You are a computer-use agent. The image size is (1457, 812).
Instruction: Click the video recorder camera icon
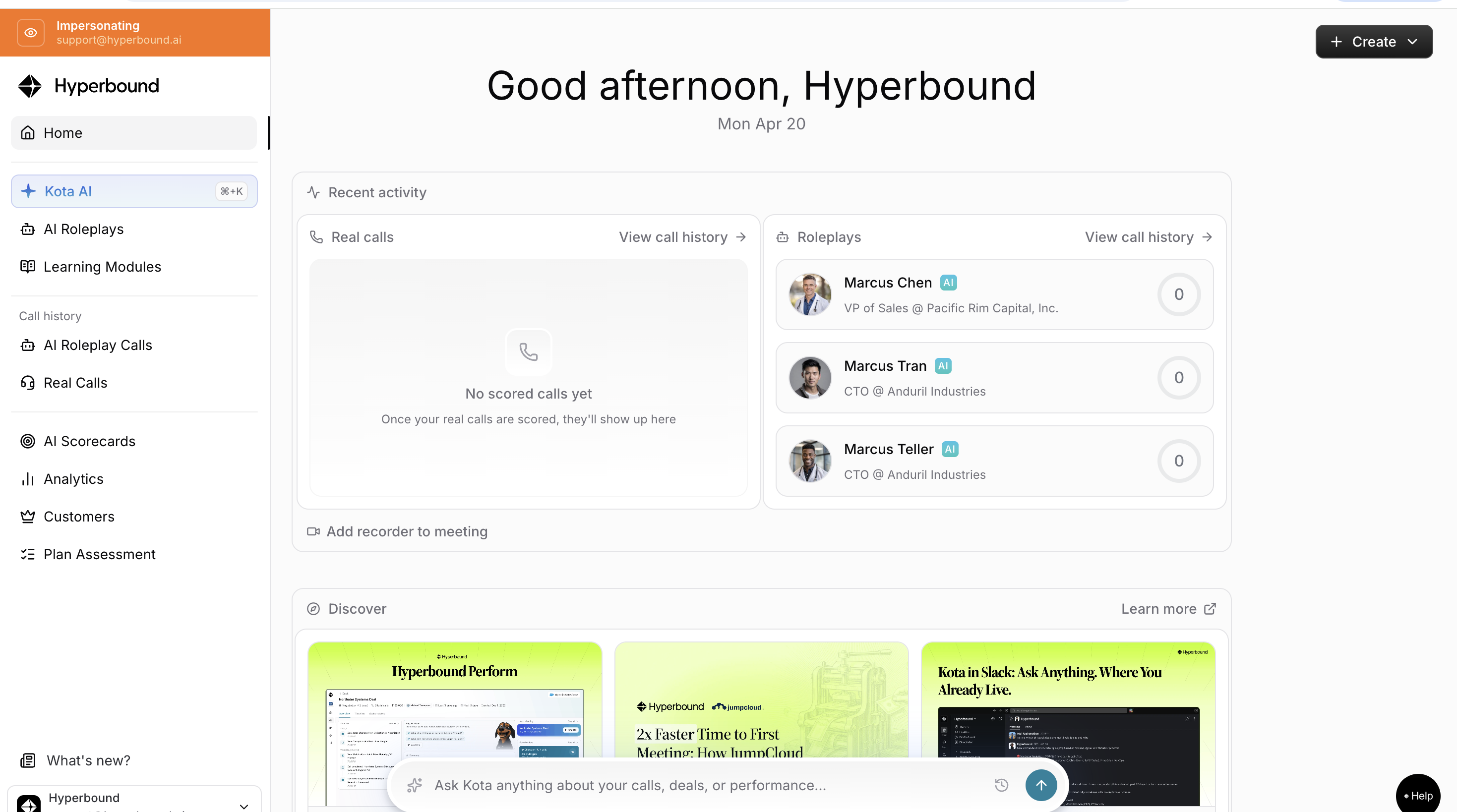(x=313, y=531)
